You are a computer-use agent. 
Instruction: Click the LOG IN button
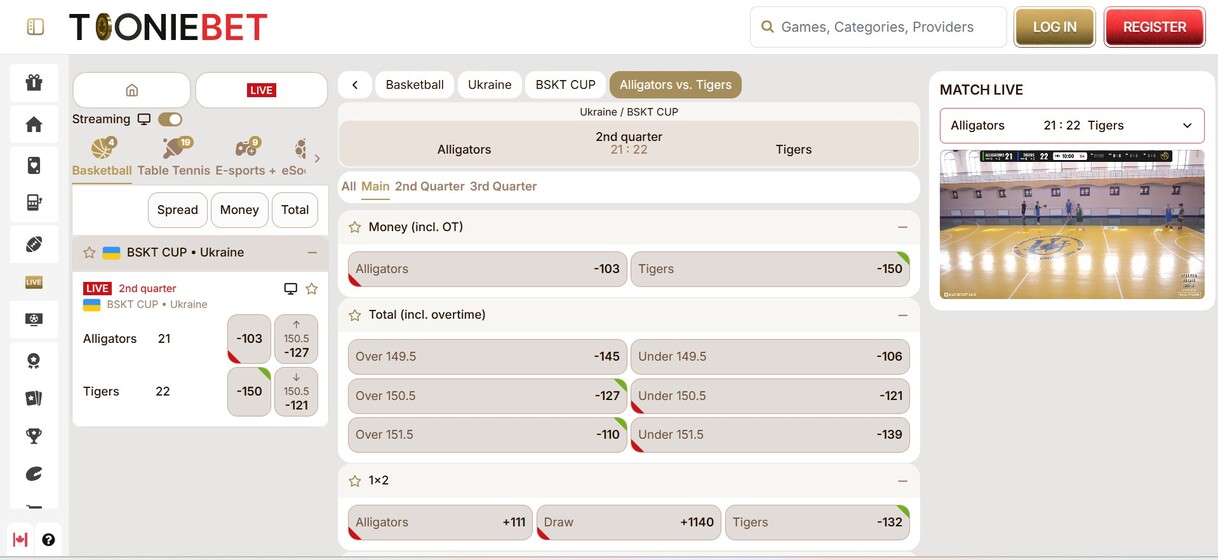(x=1054, y=27)
